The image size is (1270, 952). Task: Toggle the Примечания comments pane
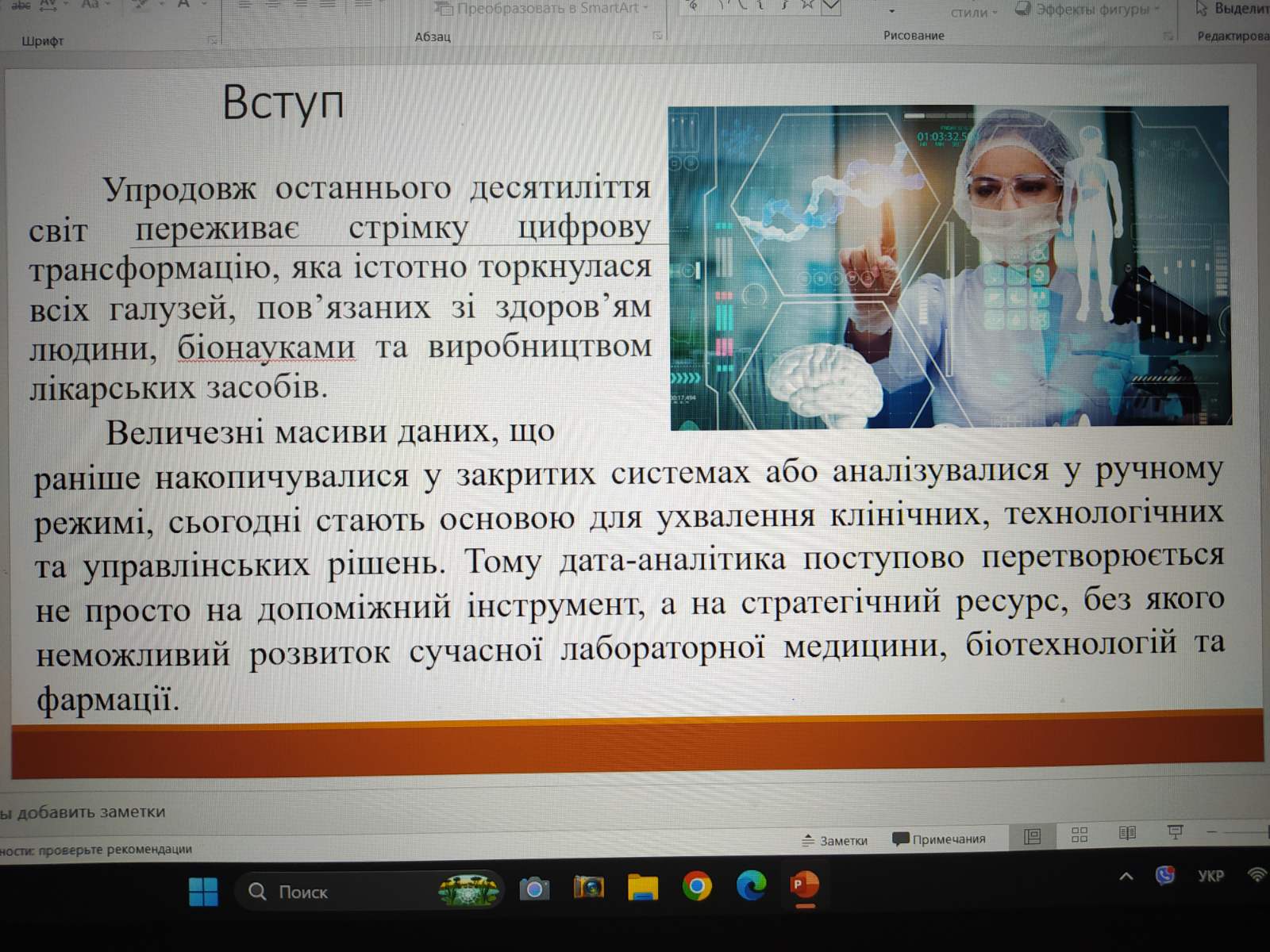pyautogui.click(x=939, y=839)
